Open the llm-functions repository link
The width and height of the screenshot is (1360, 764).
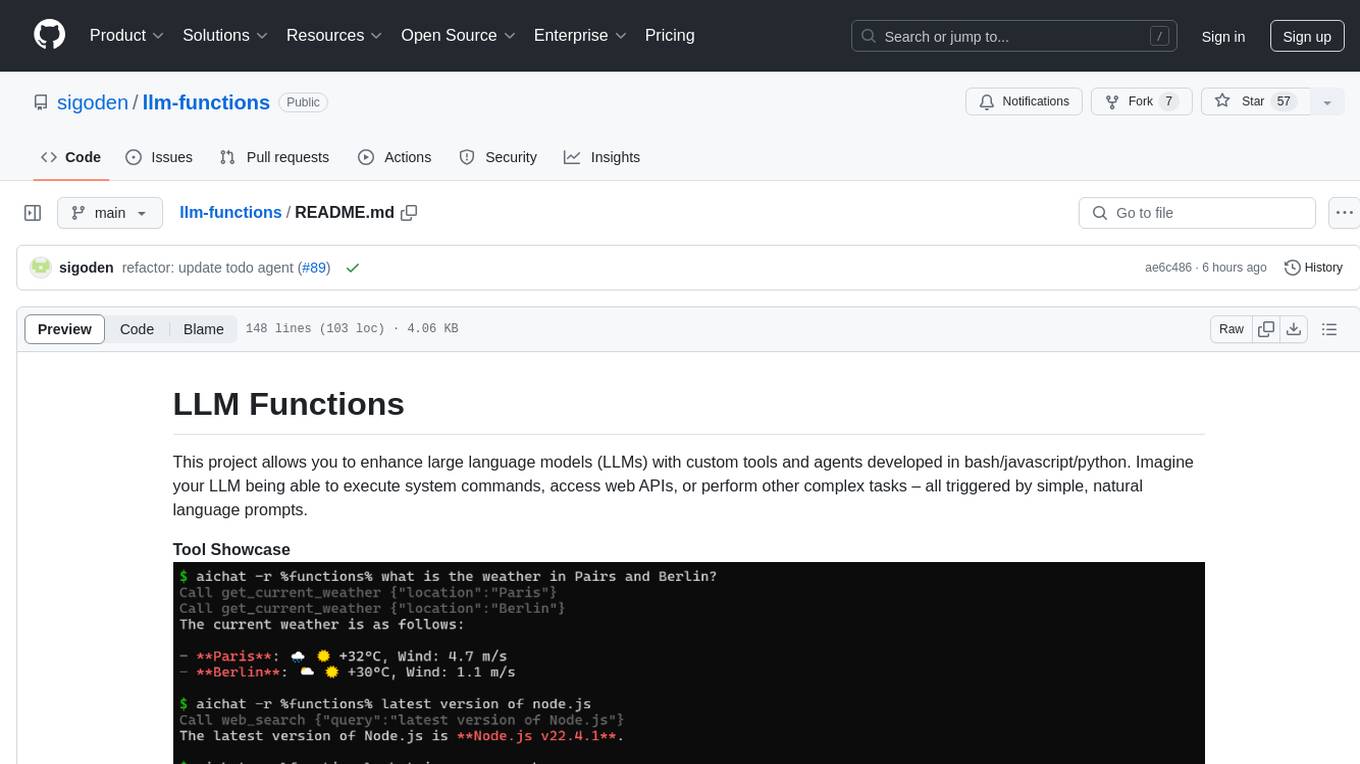tap(206, 102)
